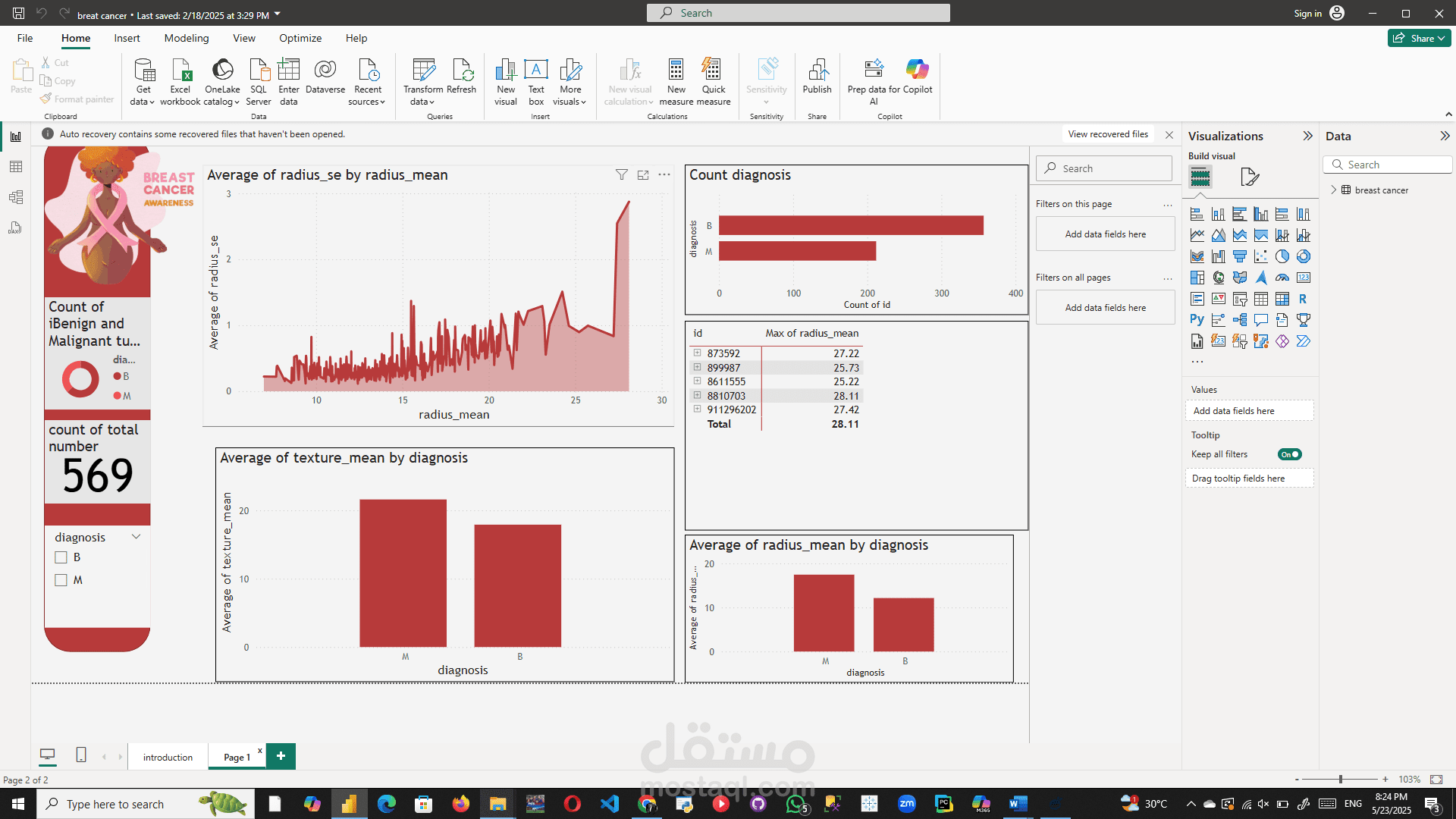Image resolution: width=1456 pixels, height=819 pixels.
Task: Adjust the zoom slider in status bar
Action: point(1341,780)
